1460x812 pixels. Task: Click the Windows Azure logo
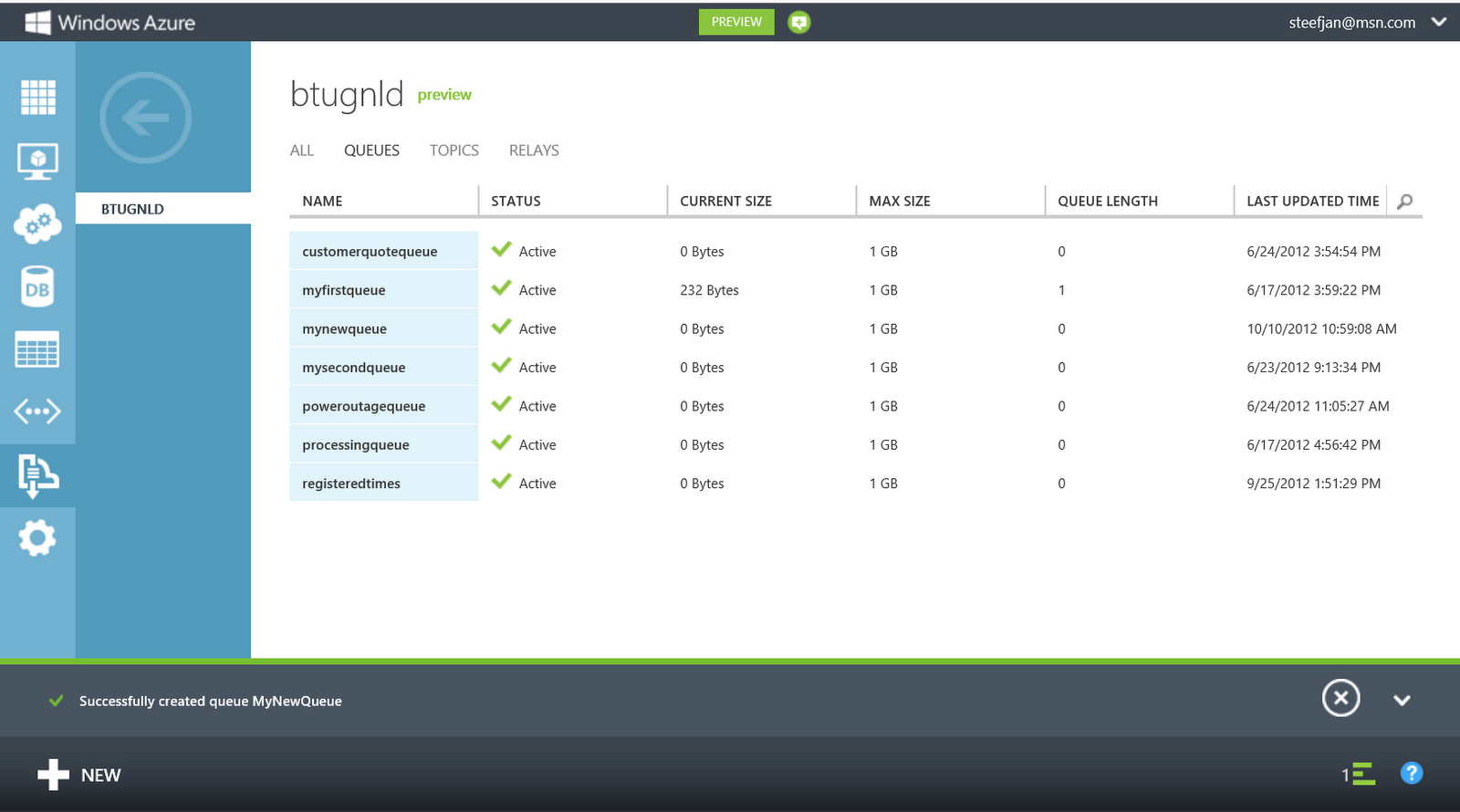click(109, 22)
